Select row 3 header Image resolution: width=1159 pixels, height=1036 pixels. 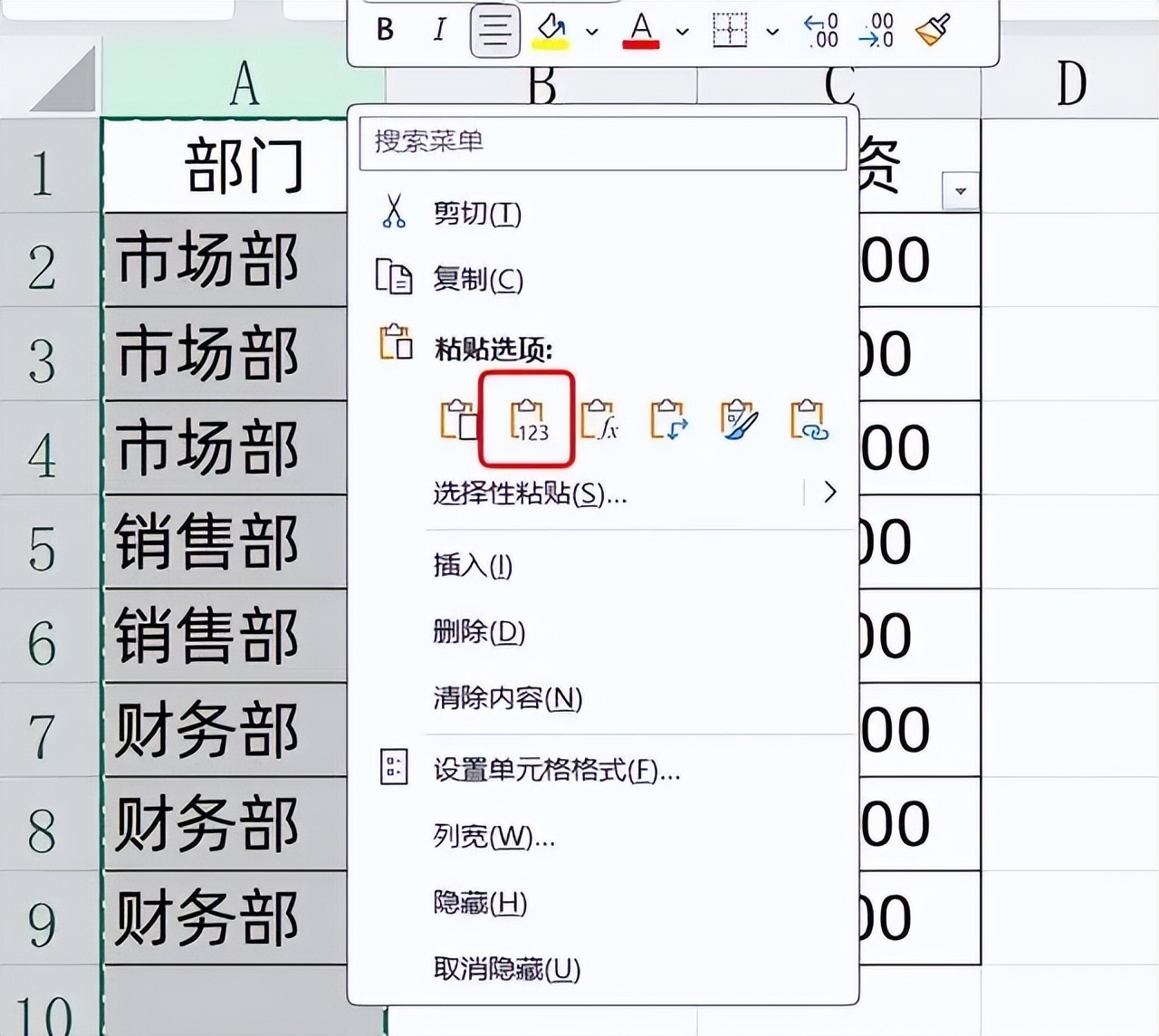[x=50, y=355]
